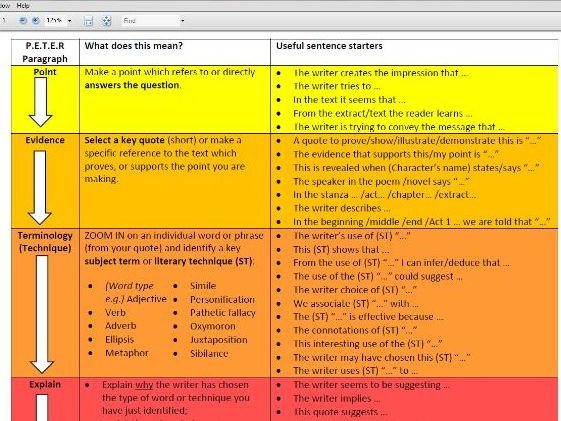Click the underlined word "why"
Image resolution: width=561 pixels, height=421 pixels.
(x=144, y=385)
